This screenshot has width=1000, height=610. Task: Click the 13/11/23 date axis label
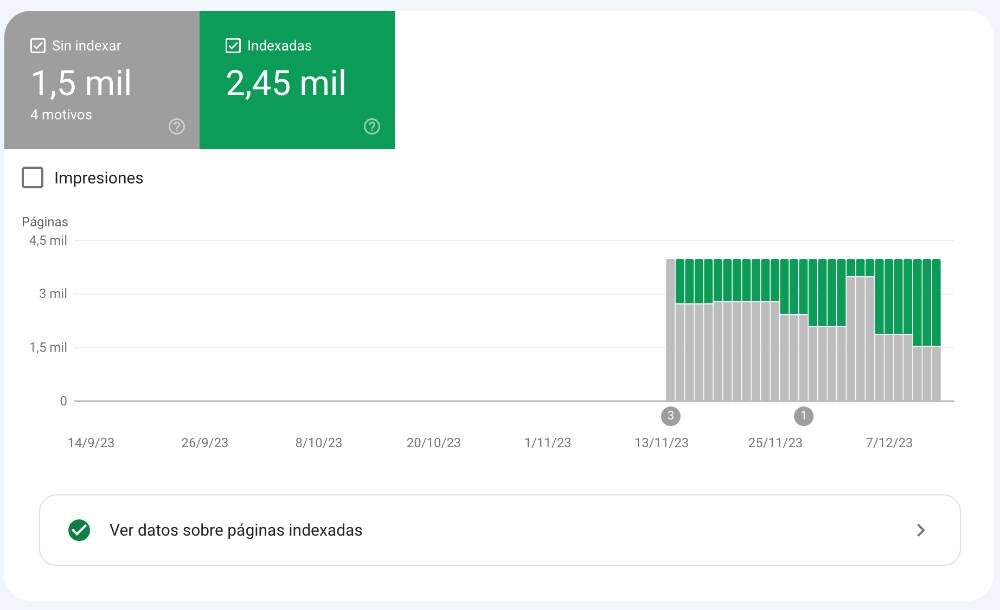coord(662,443)
